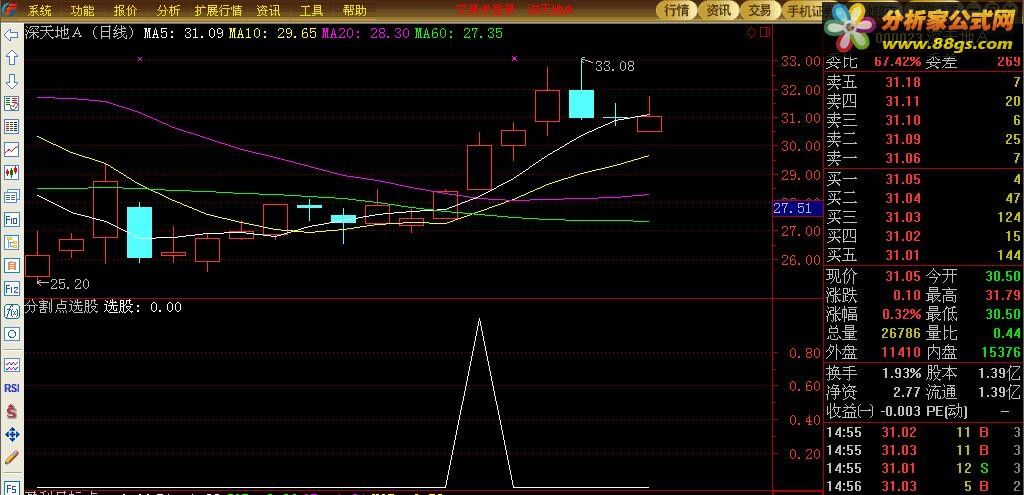The height and width of the screenshot is (495, 1024).
Task: Open the 报价 menu
Action: pyautogui.click(x=125, y=10)
